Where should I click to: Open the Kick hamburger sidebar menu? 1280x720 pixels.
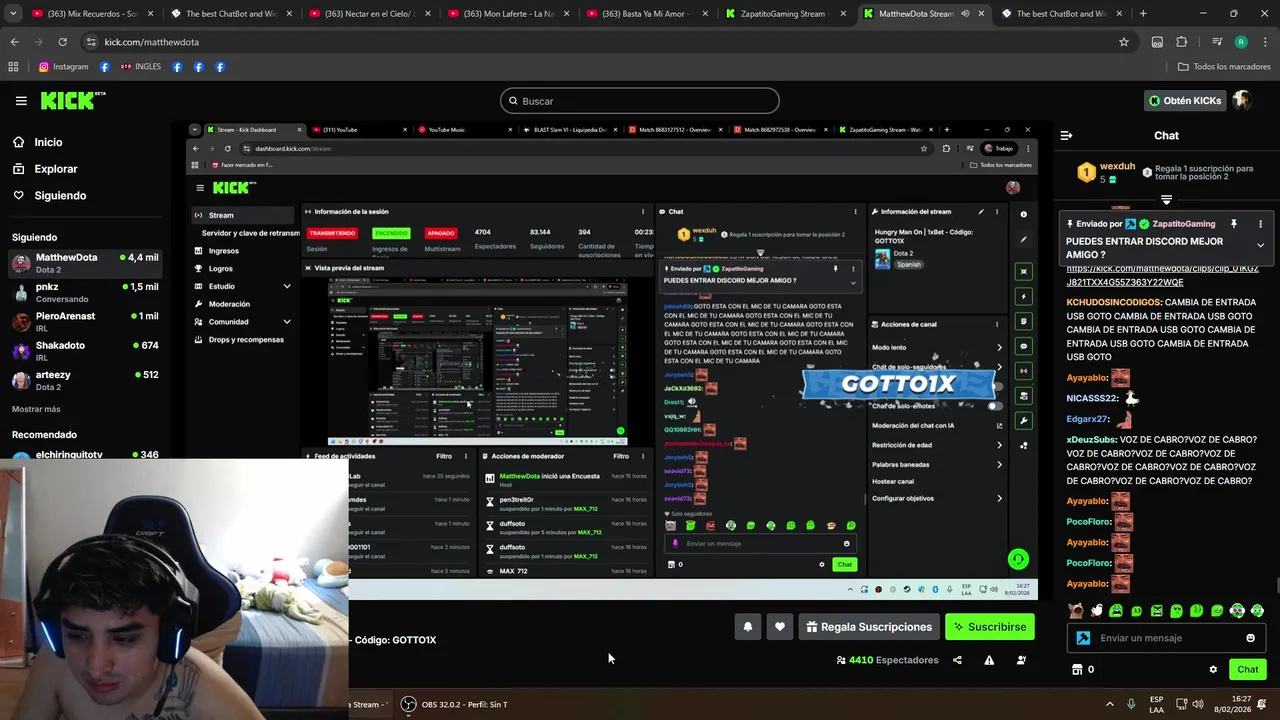coord(21,100)
